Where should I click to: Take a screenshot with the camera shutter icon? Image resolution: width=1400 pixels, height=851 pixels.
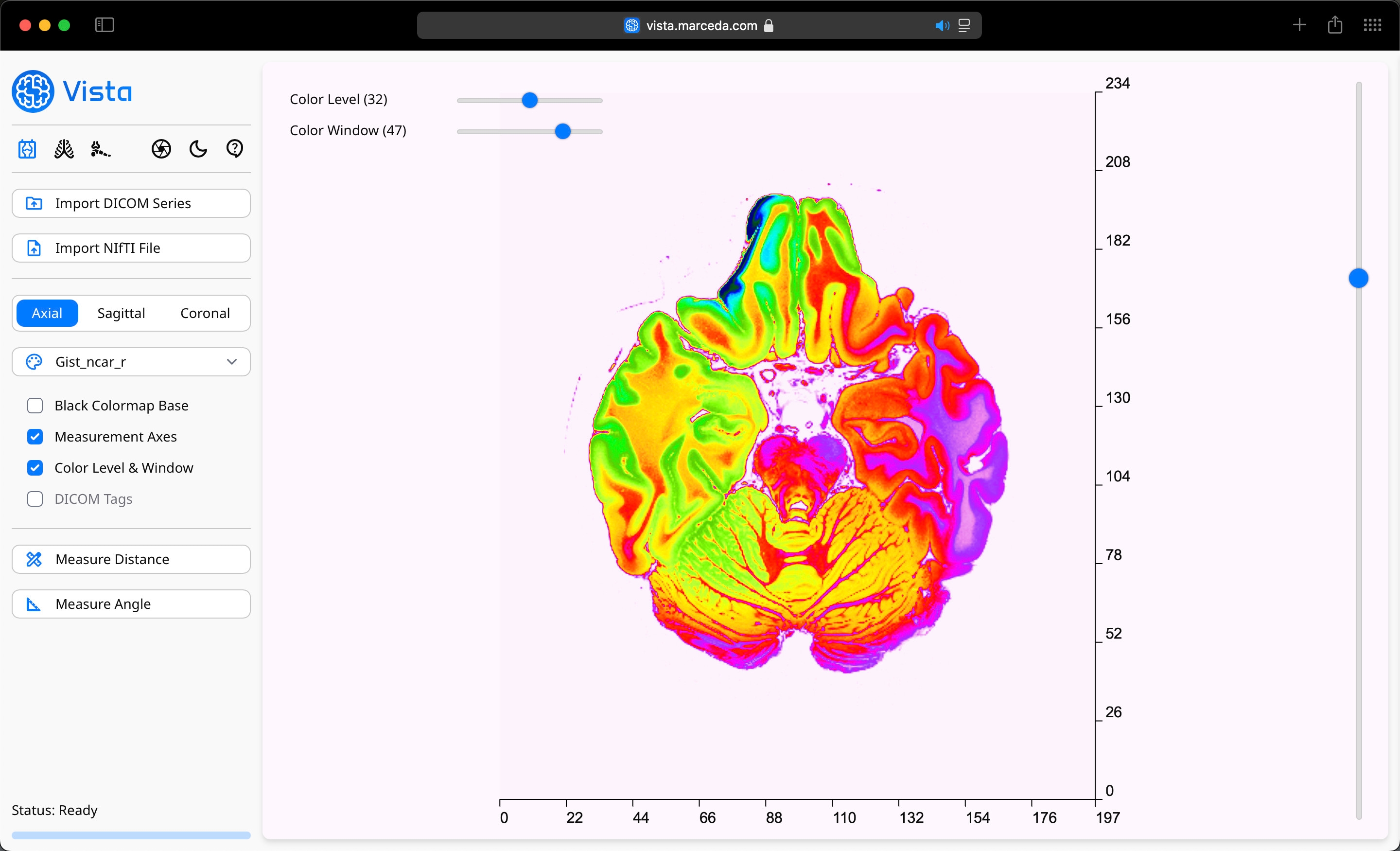161,149
